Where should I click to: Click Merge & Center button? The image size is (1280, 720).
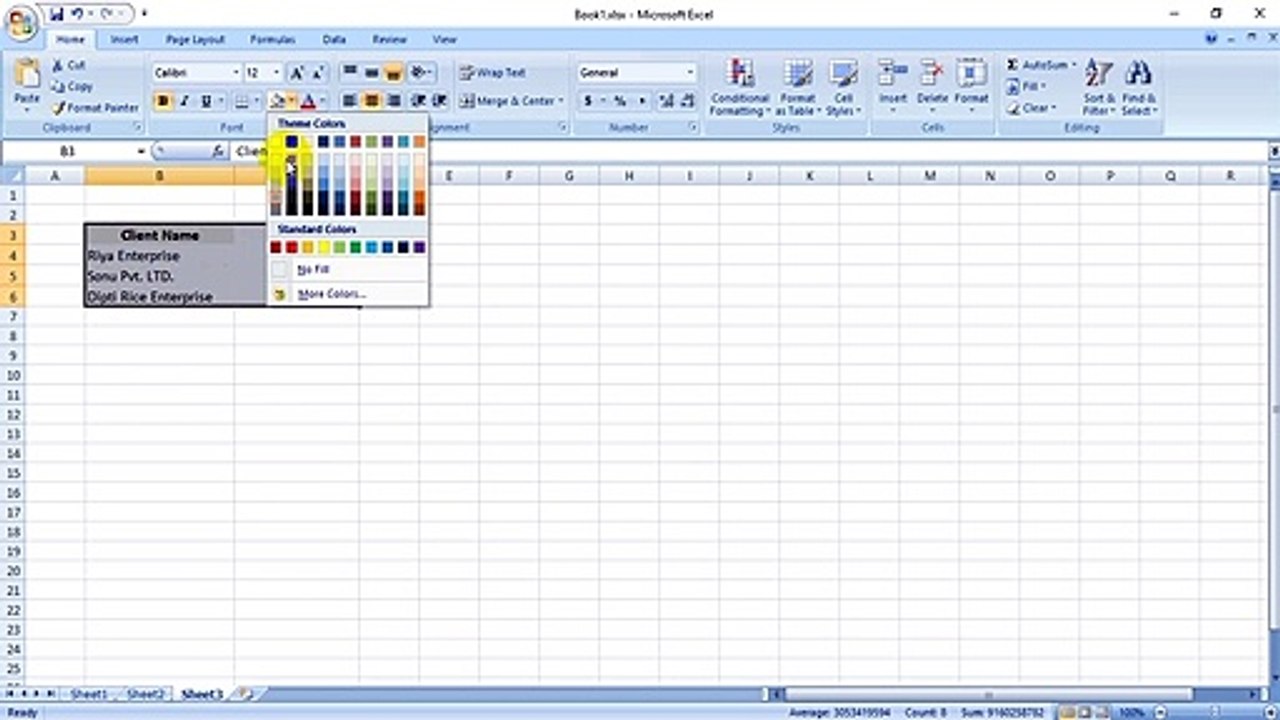click(x=508, y=101)
